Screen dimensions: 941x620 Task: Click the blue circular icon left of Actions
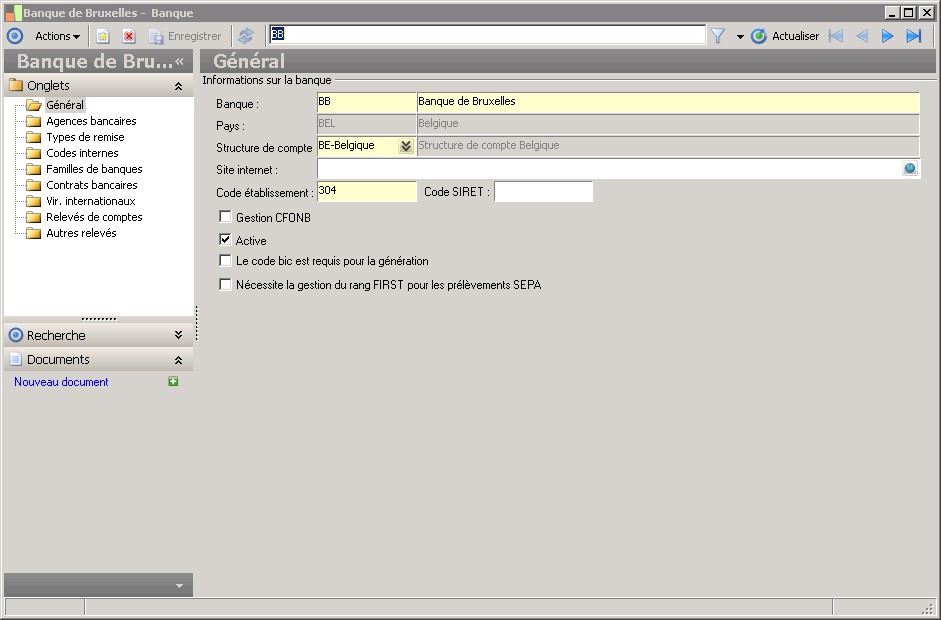[15, 36]
